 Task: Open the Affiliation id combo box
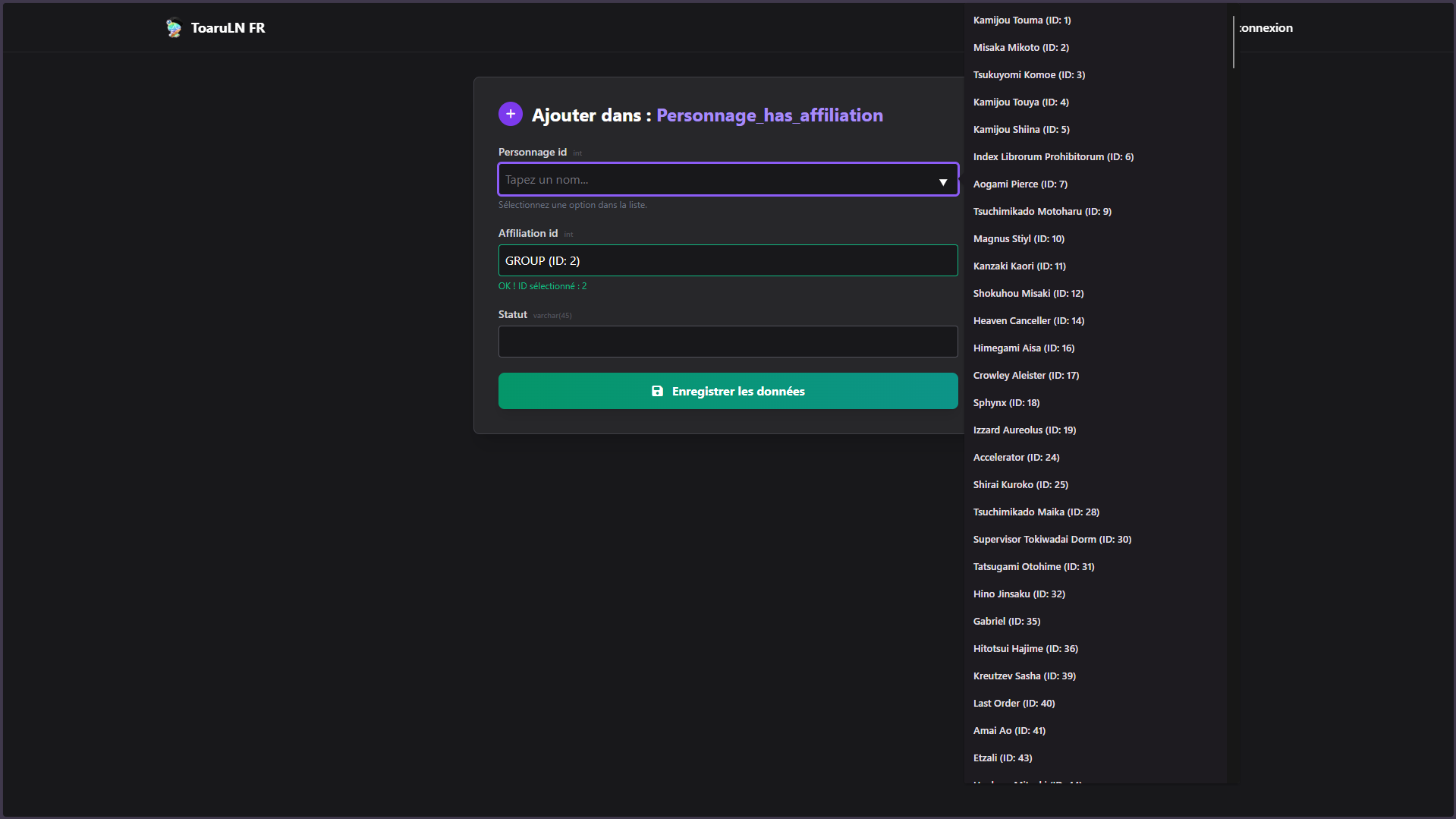pos(727,260)
